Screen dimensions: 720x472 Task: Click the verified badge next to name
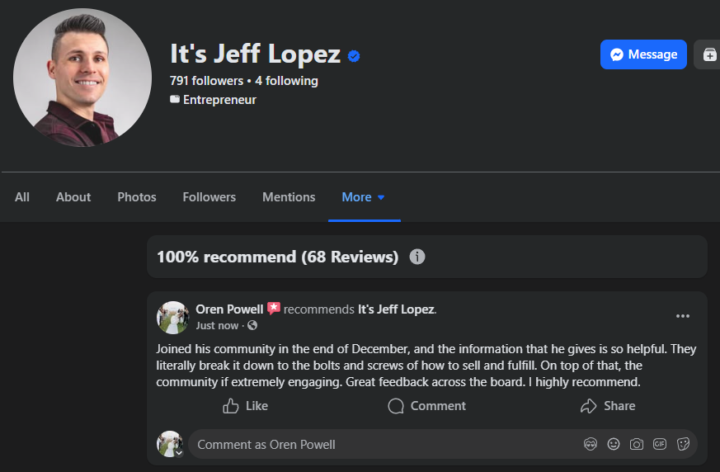tap(354, 56)
